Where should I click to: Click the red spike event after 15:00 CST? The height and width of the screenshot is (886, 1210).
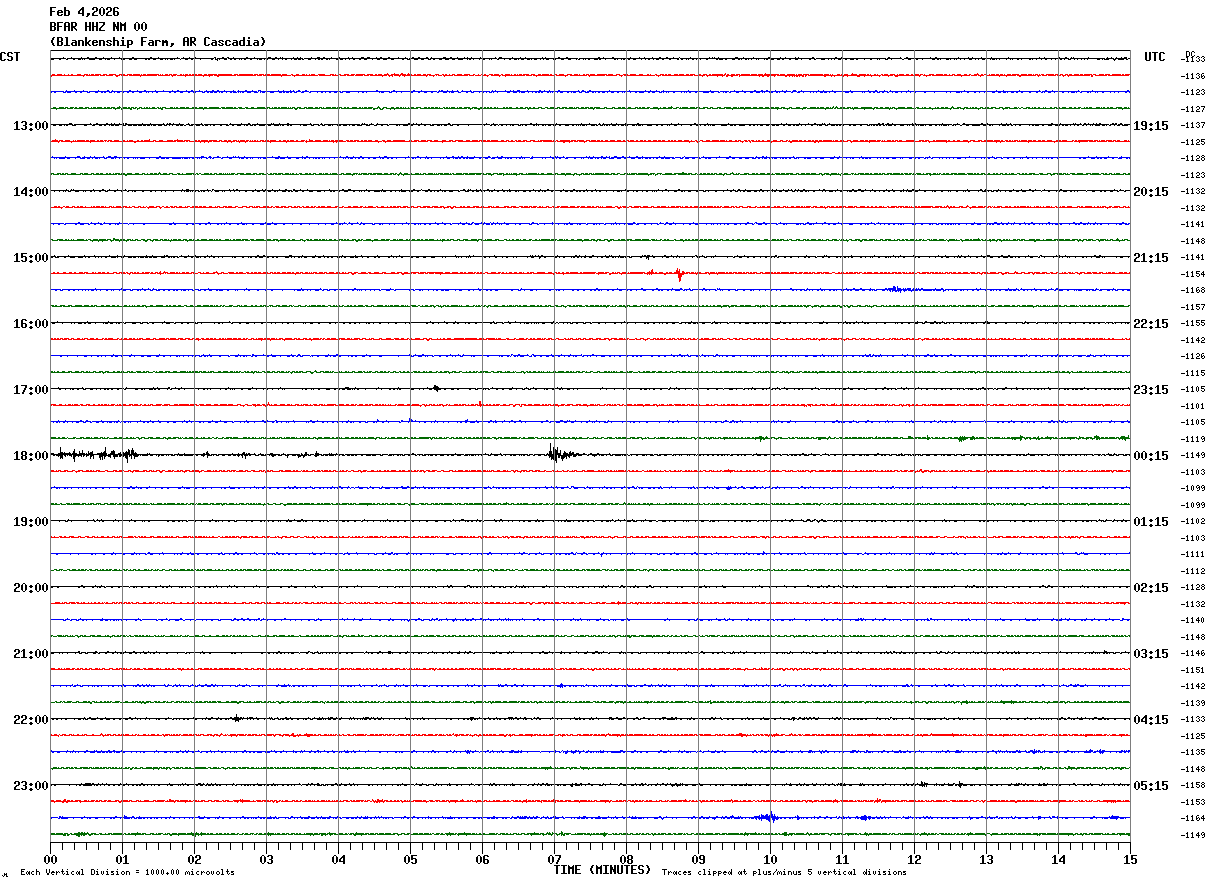[x=679, y=273]
